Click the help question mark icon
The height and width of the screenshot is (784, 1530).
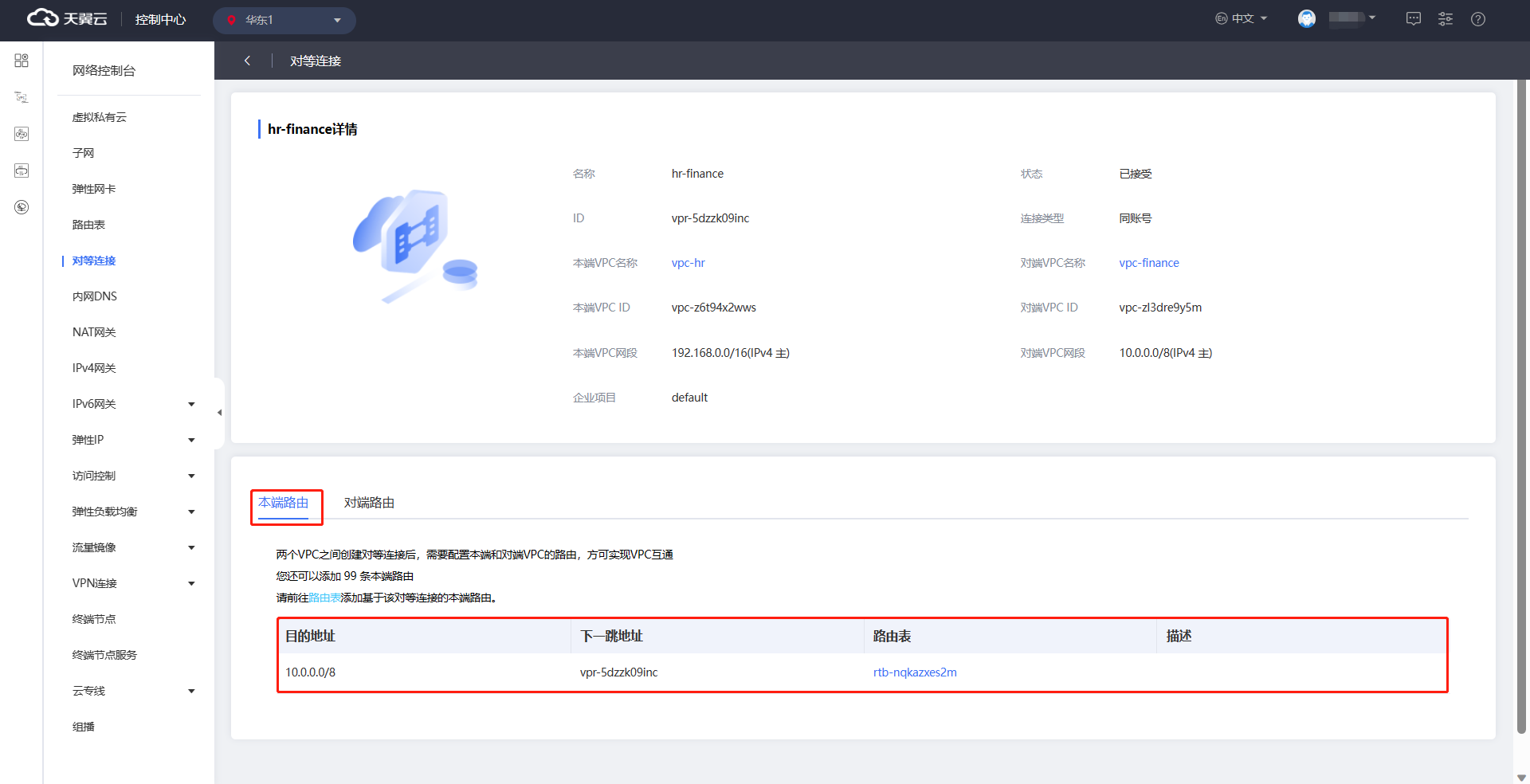(1478, 19)
